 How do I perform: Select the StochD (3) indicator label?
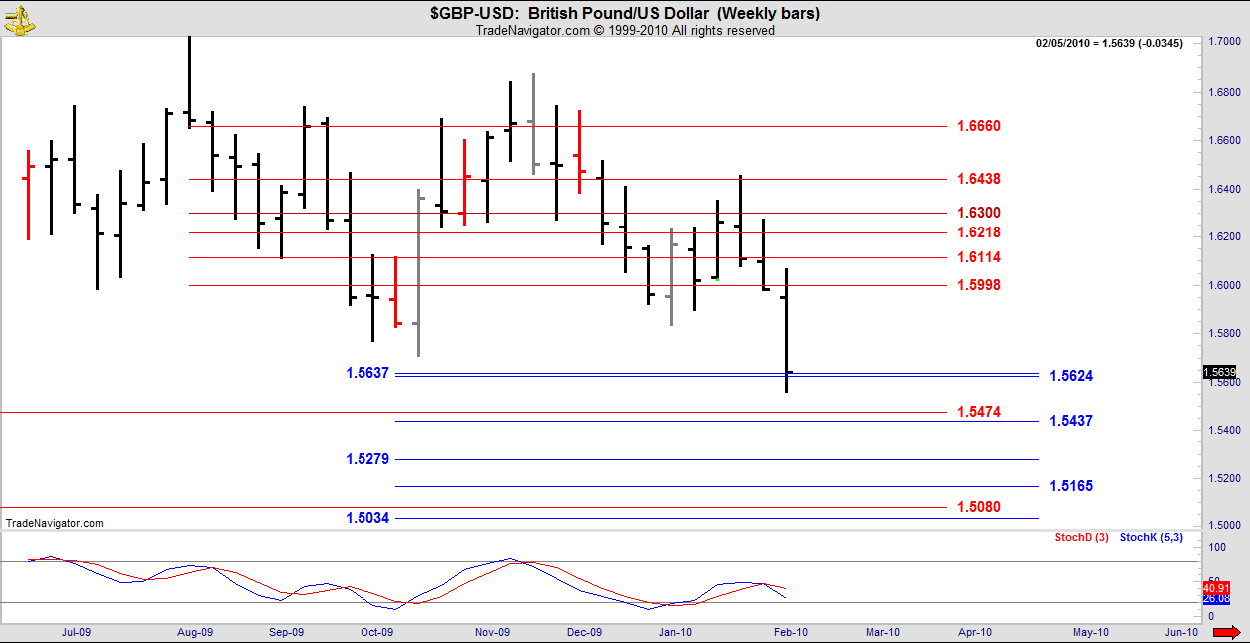[x=1081, y=538]
